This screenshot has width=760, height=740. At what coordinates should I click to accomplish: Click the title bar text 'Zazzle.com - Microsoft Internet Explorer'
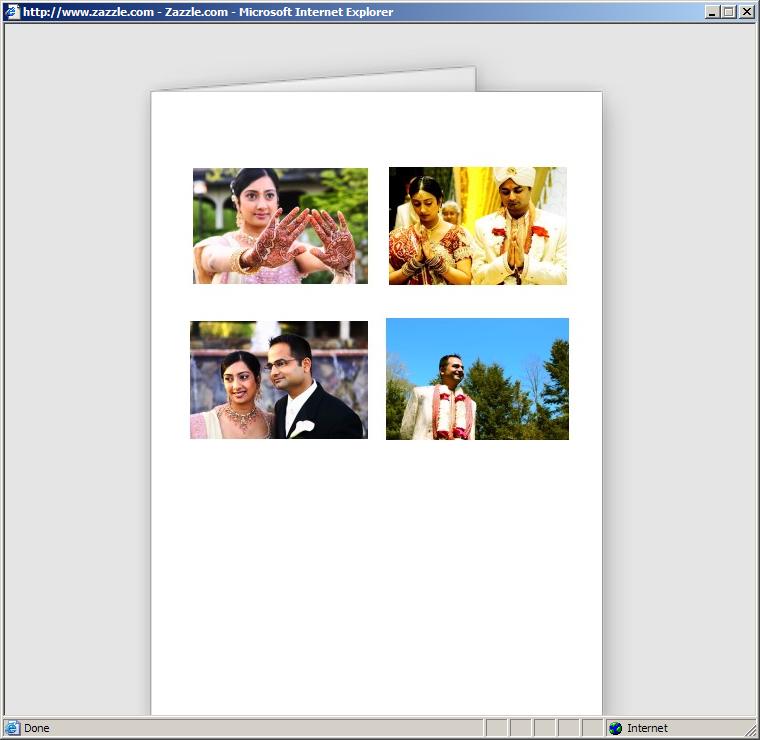pyautogui.click(x=279, y=12)
